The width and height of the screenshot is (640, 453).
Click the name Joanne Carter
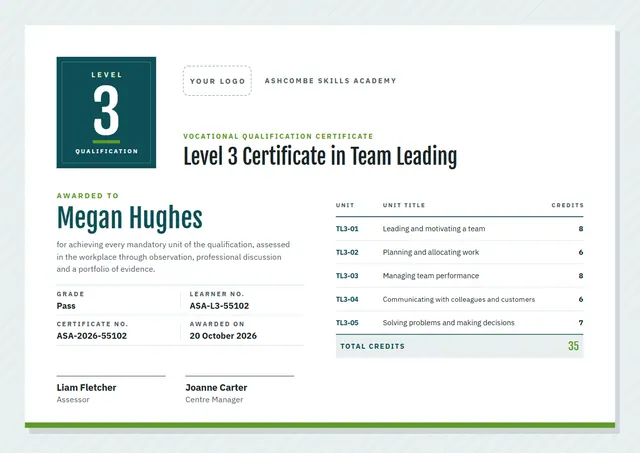(216, 388)
